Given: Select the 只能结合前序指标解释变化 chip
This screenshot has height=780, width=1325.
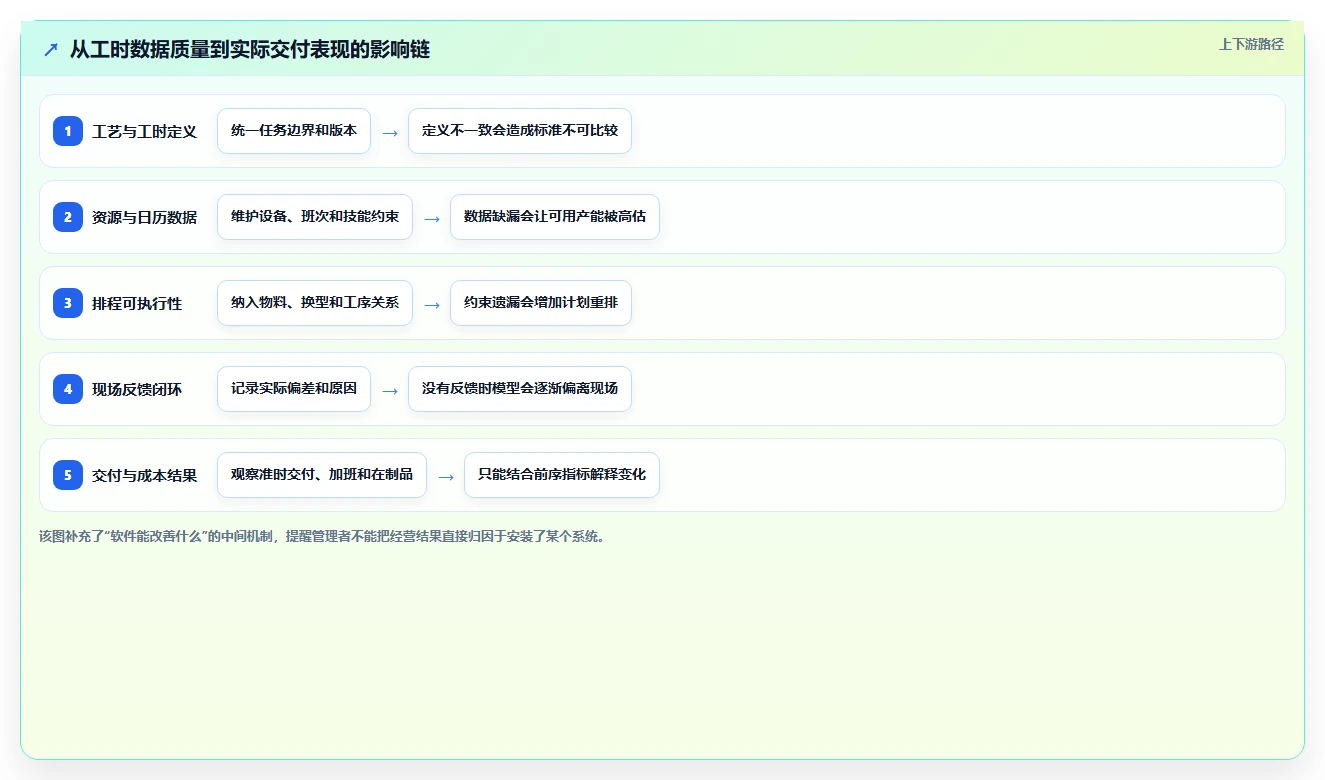Looking at the screenshot, I should 562,475.
